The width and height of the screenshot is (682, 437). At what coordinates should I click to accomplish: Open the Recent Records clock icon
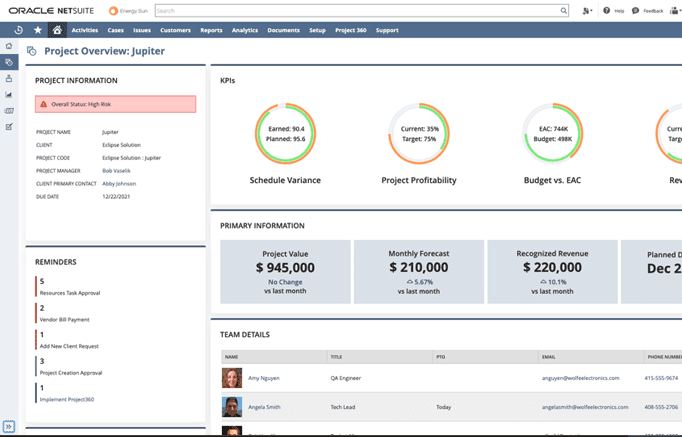[18, 30]
